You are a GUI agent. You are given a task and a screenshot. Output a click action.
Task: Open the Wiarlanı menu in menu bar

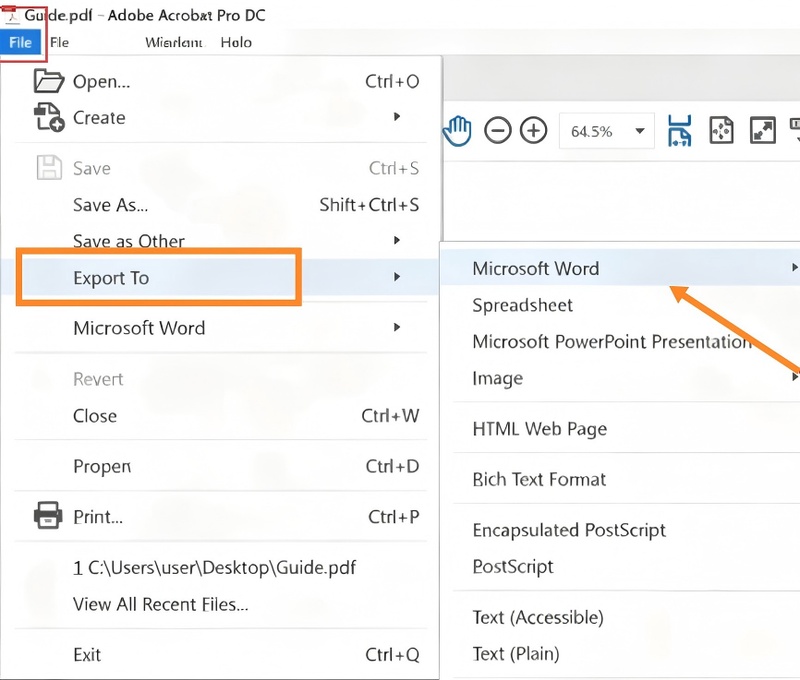pos(173,42)
